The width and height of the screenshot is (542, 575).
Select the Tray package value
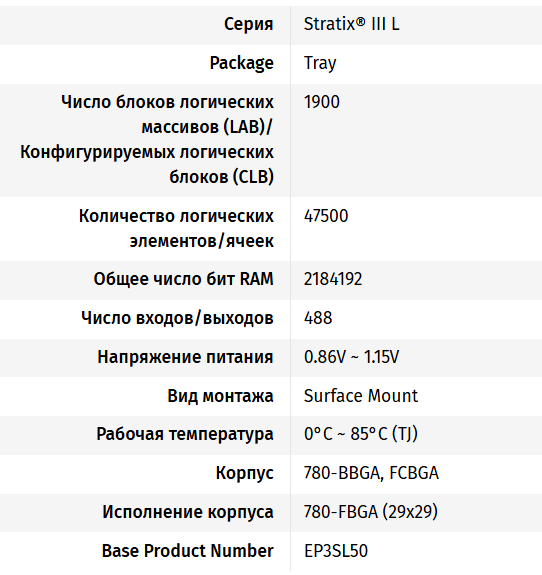point(320,63)
